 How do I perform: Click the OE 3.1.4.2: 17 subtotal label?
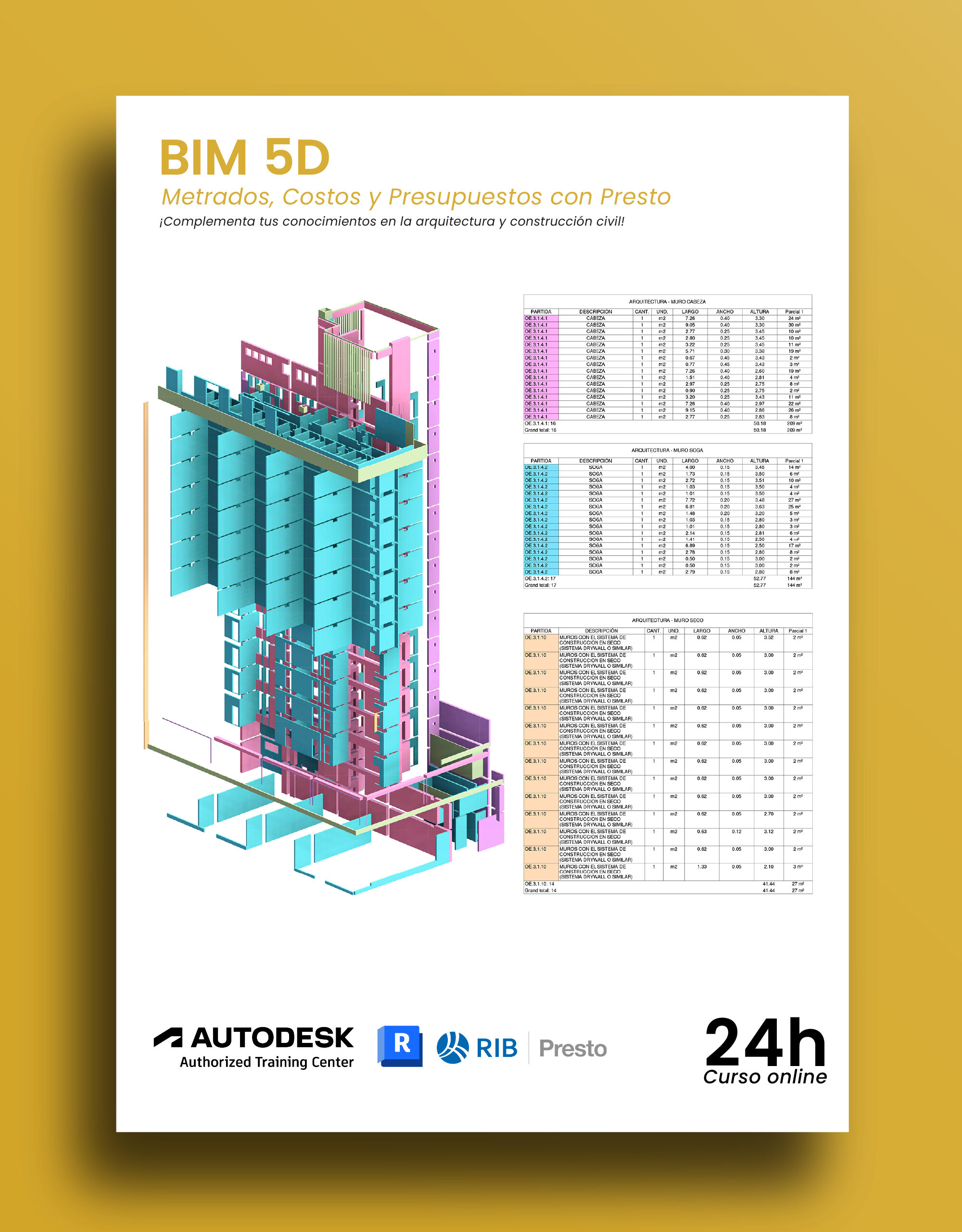coord(540,578)
